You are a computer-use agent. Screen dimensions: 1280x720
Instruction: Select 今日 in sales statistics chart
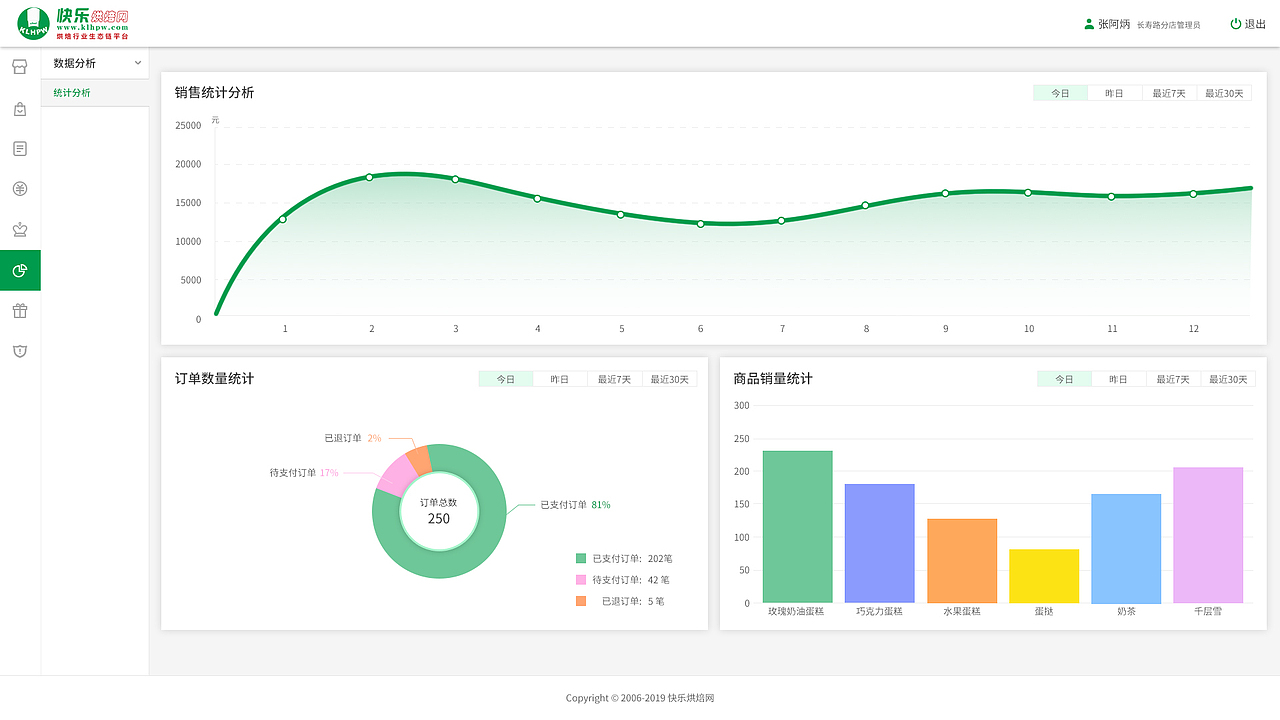pyautogui.click(x=1060, y=93)
